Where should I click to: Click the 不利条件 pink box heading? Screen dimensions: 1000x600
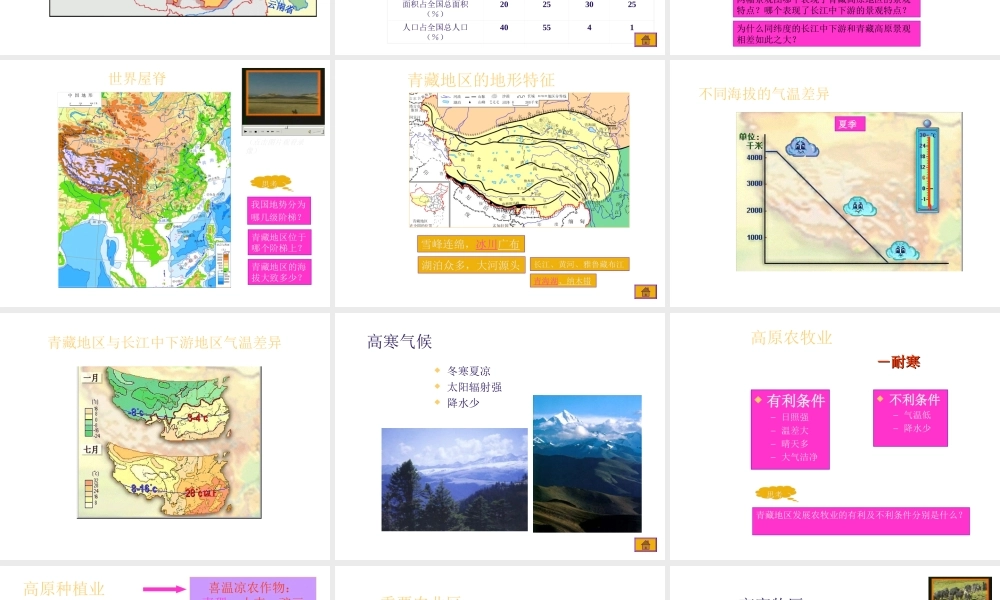(914, 400)
